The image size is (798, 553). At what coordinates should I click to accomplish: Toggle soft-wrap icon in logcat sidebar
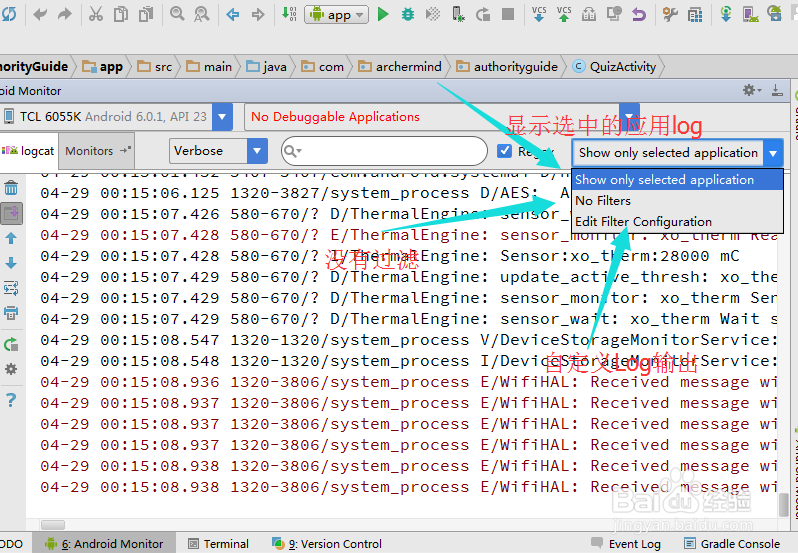[x=11, y=288]
